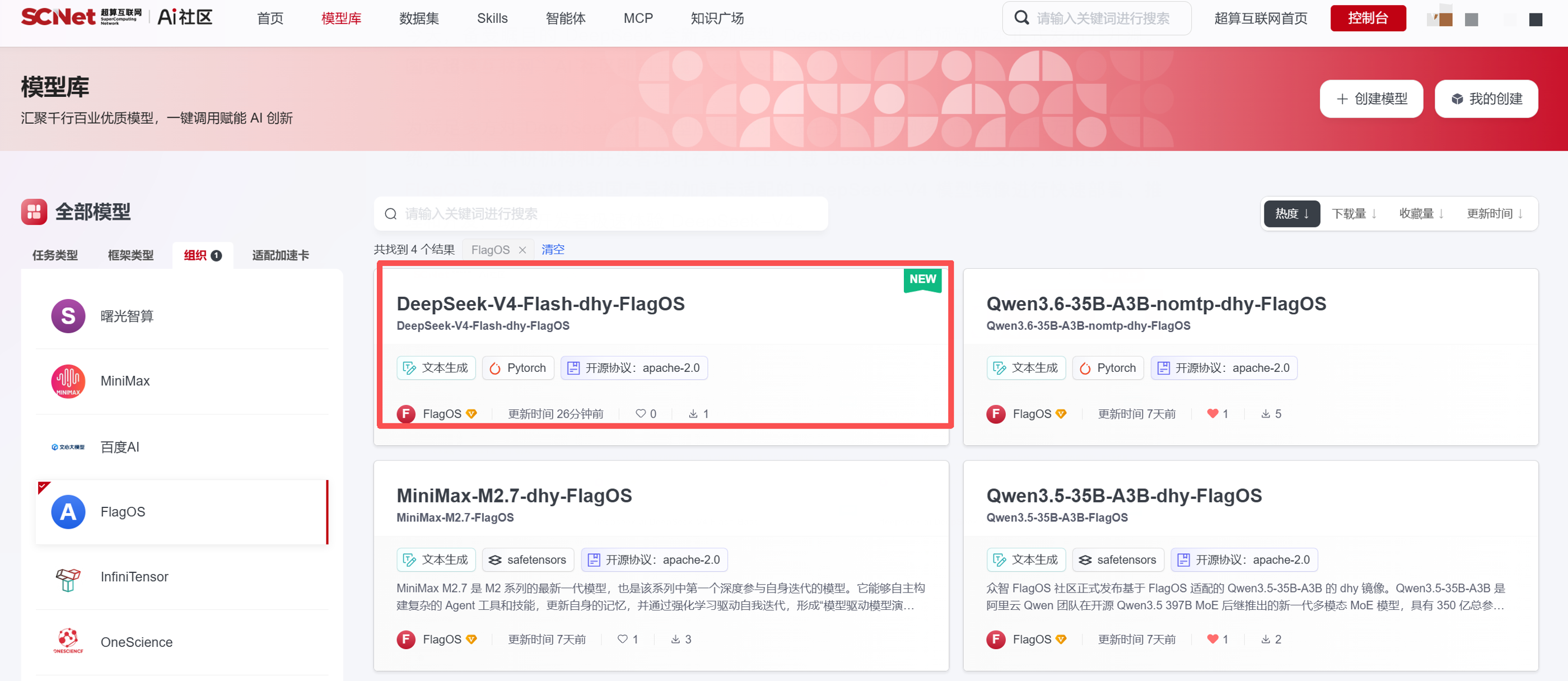The height and width of the screenshot is (681, 1568).
Task: Go to 智能体 in the top navigation
Action: click(566, 18)
